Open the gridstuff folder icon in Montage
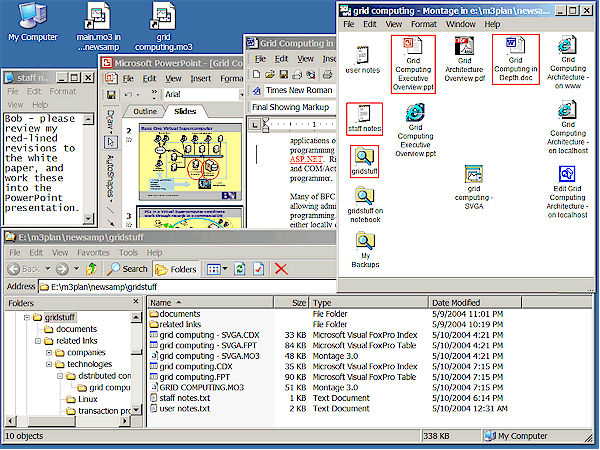 point(364,161)
